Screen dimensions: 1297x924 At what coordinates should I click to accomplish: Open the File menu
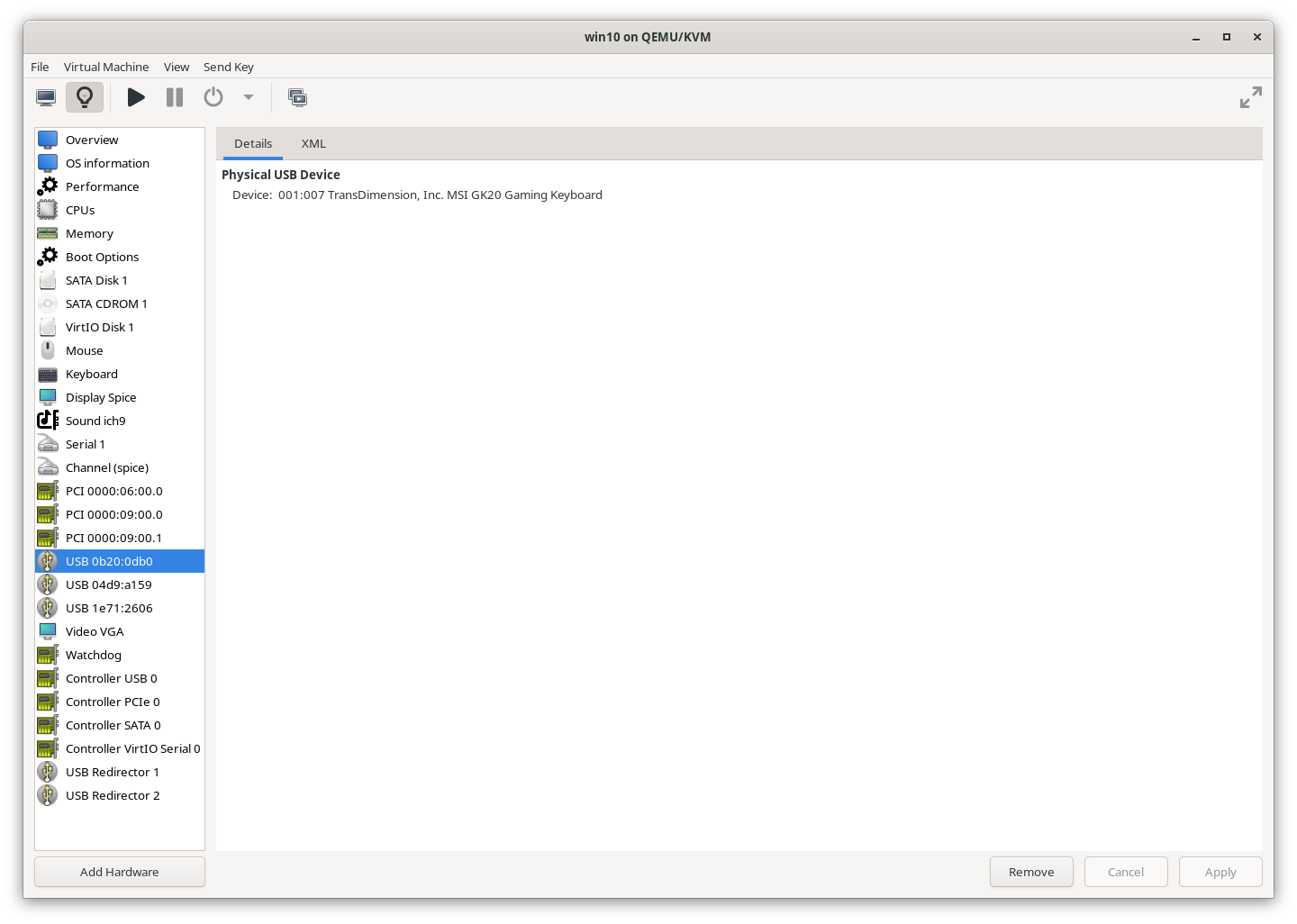(40, 67)
